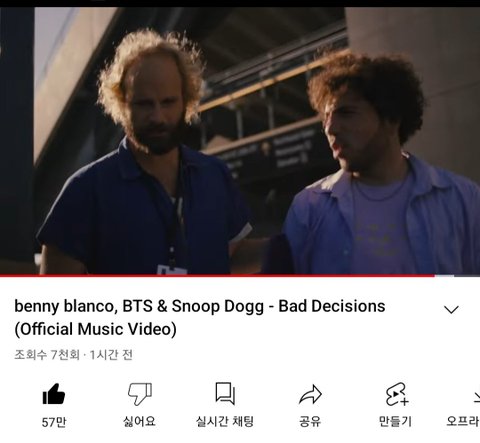Toggle dislike via the 싫어요 label
The height and width of the screenshot is (443, 480).
139,422
